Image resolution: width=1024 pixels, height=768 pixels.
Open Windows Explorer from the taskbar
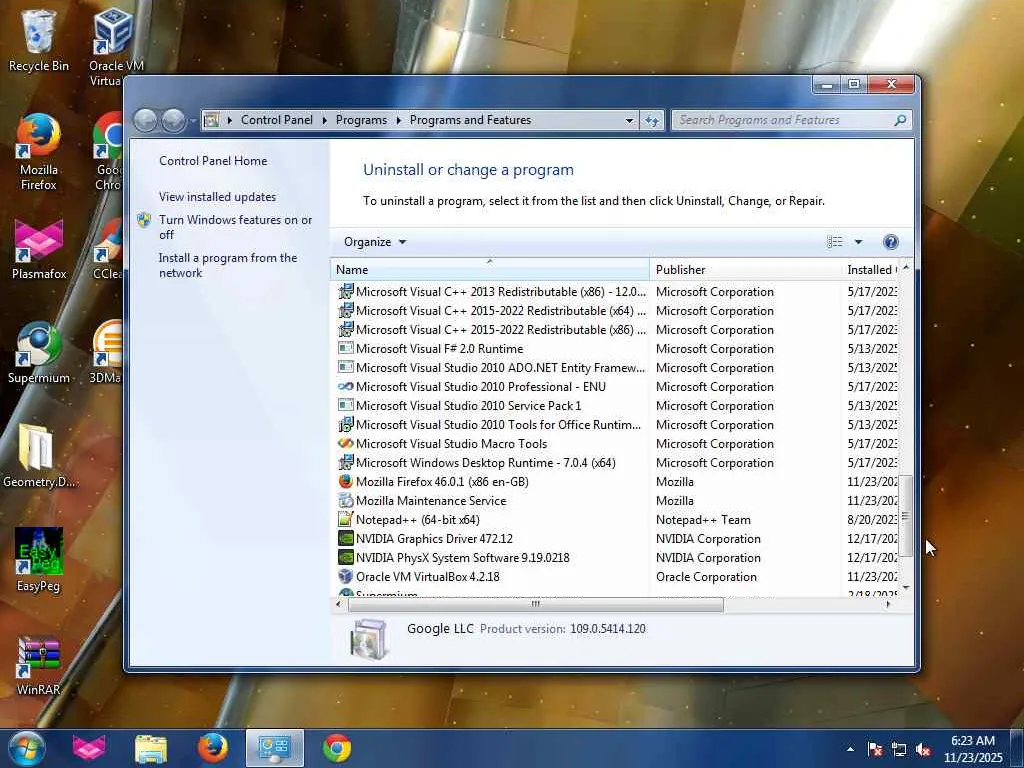151,748
